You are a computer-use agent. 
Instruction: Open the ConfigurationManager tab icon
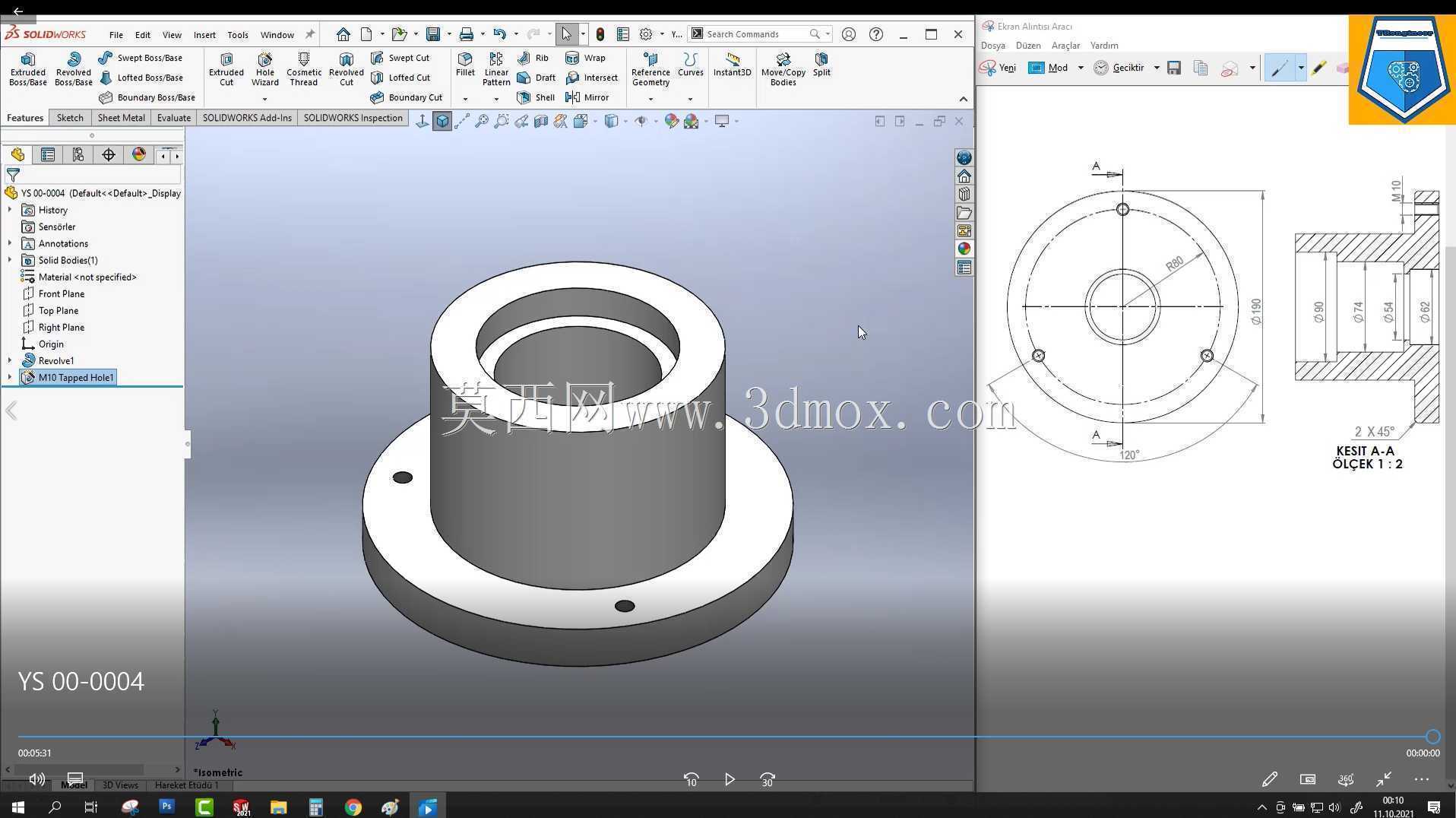click(78, 155)
